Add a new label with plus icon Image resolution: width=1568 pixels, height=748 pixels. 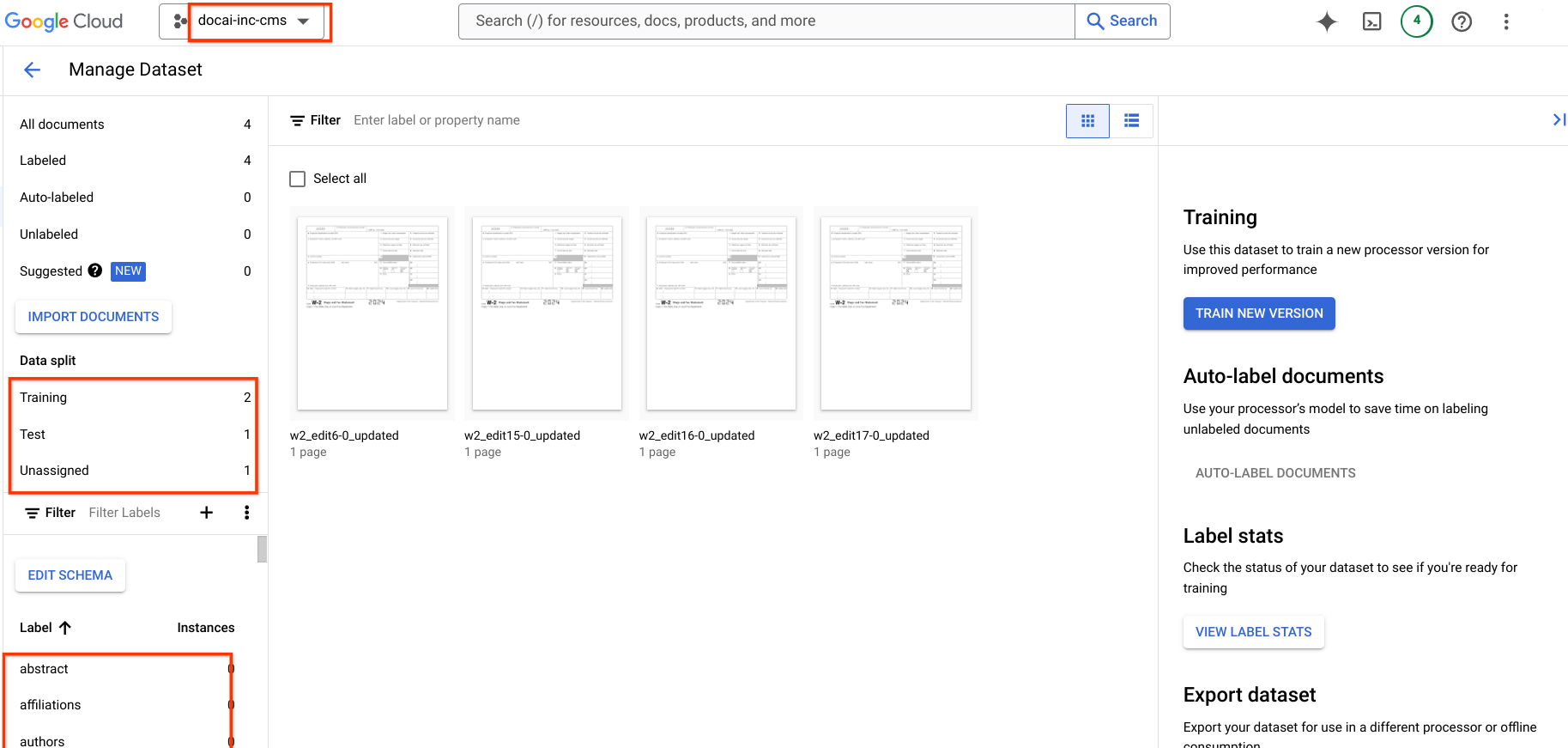coord(206,513)
